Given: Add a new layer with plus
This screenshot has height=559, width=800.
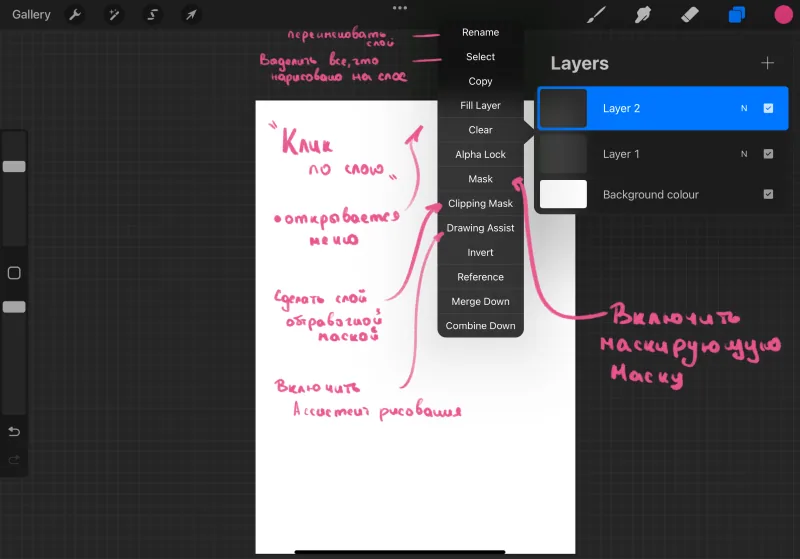Looking at the screenshot, I should point(767,63).
